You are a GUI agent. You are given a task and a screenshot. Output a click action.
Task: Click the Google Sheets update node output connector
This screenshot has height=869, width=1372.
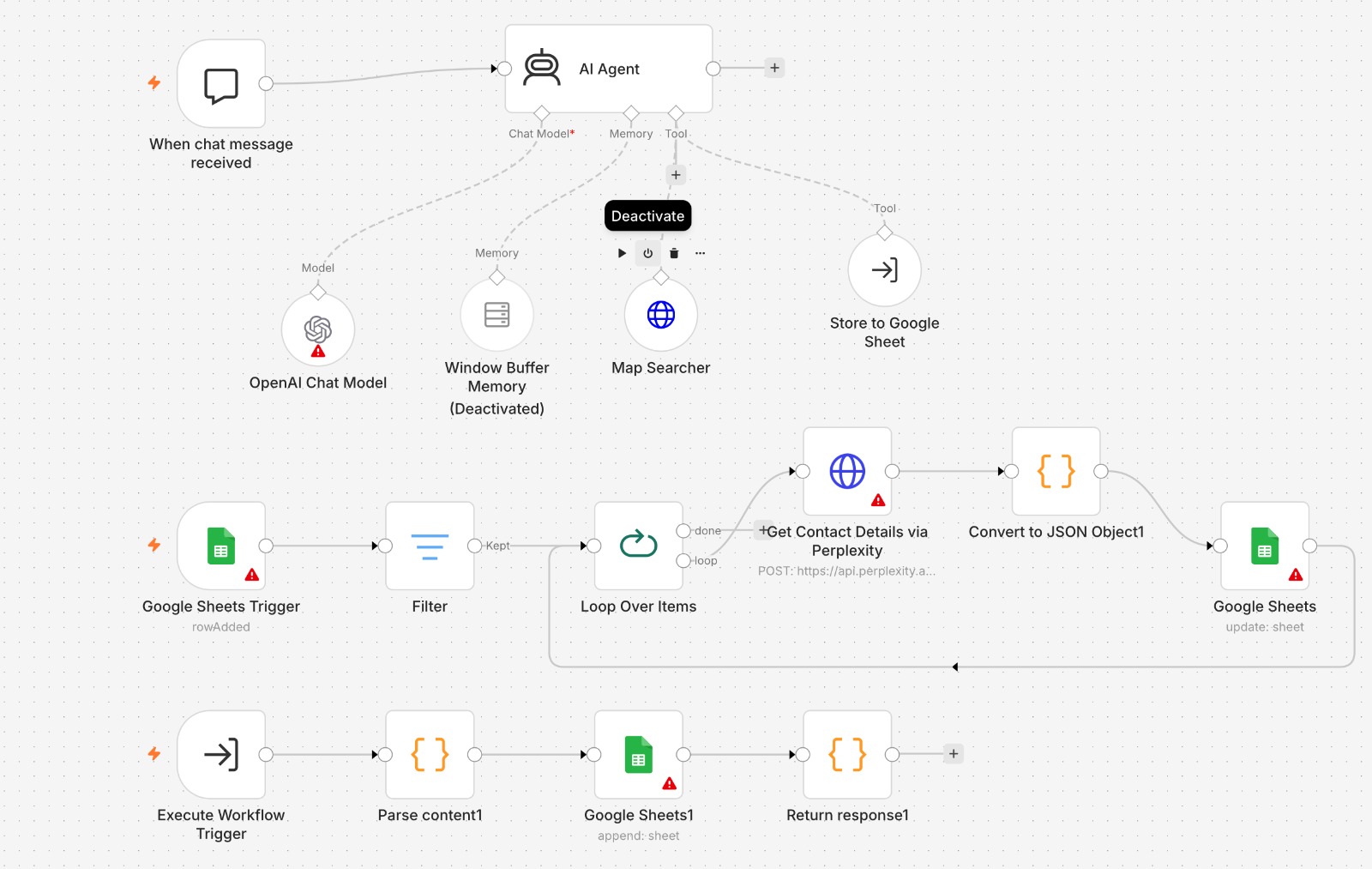[1310, 546]
